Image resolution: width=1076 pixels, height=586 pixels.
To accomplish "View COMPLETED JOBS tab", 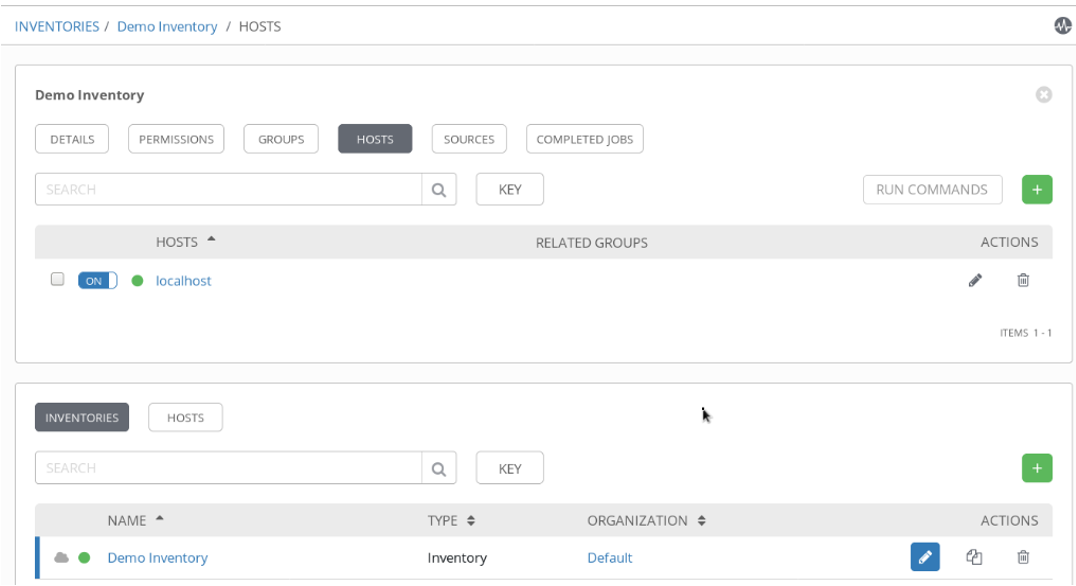I will point(585,139).
